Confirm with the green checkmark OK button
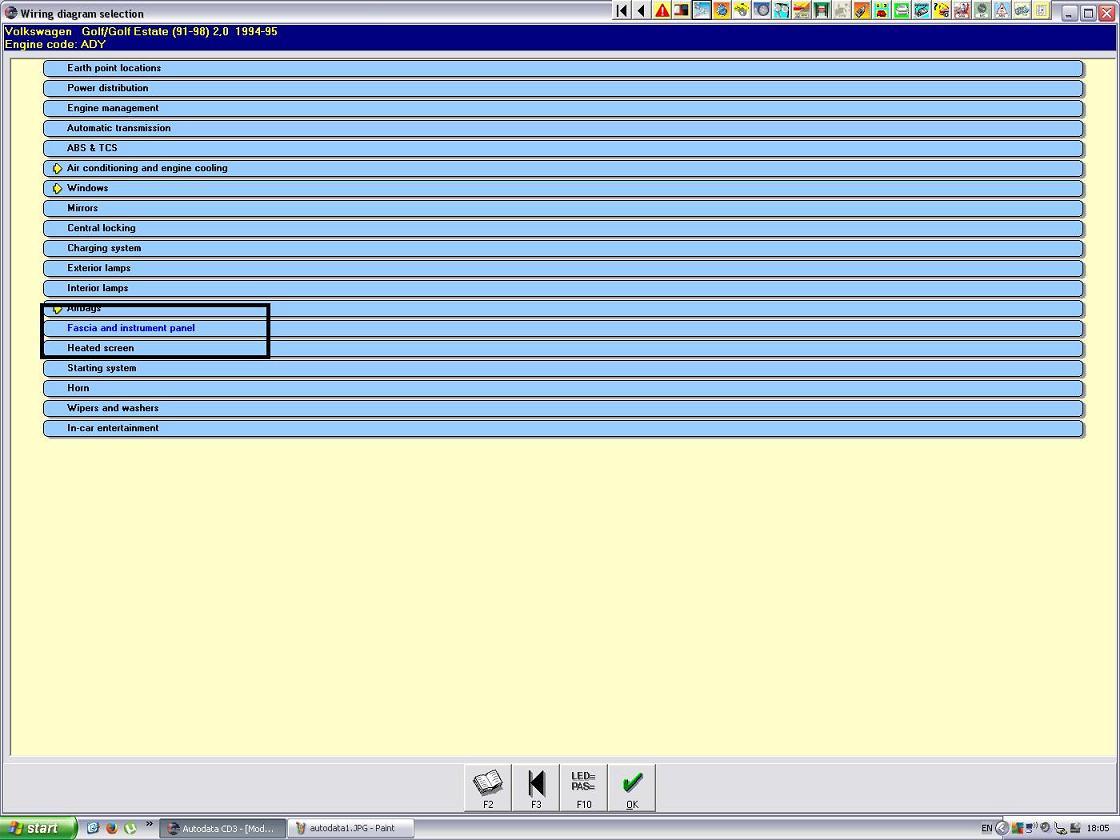This screenshot has width=1120, height=840. (x=631, y=787)
